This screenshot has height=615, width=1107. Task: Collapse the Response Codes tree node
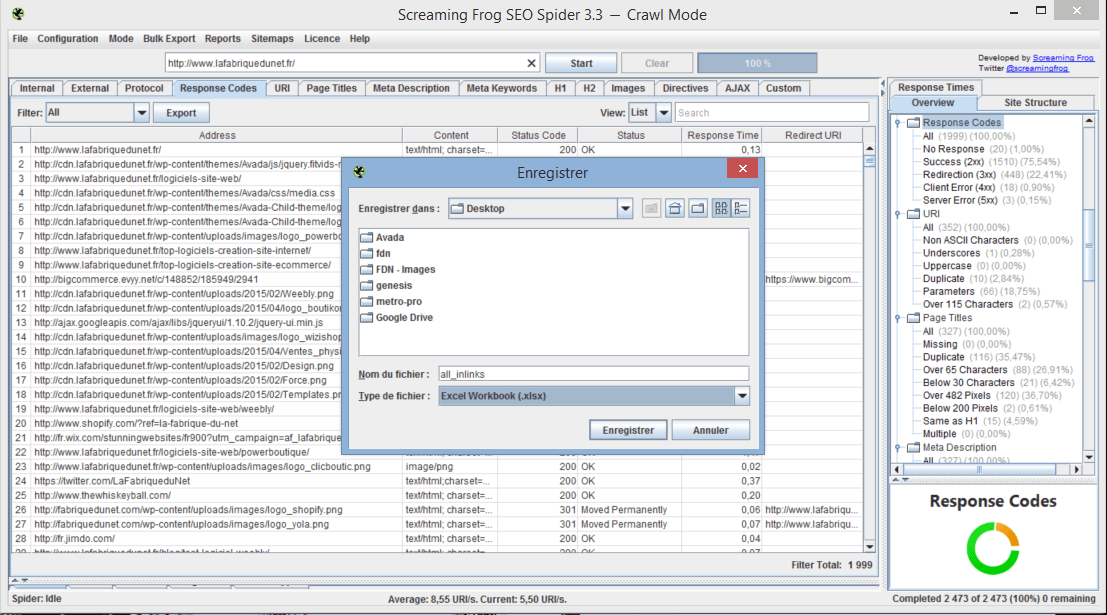(898, 123)
